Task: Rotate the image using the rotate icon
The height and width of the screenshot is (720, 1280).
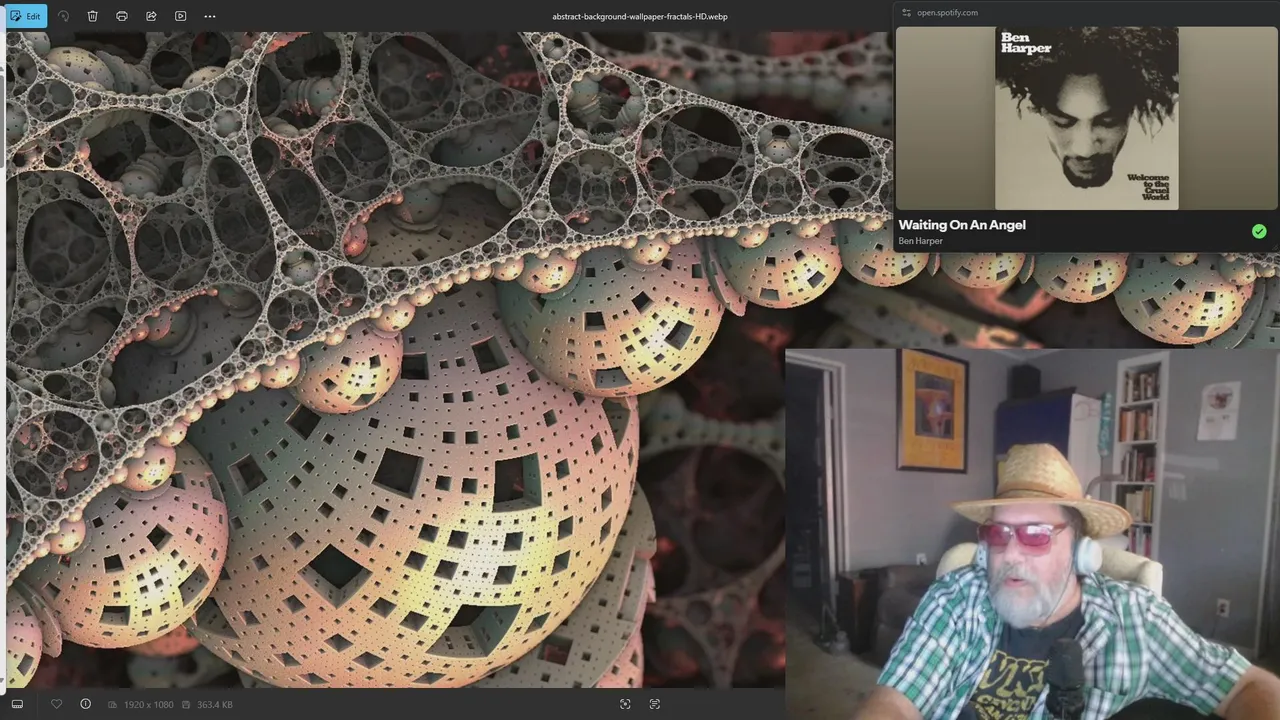Action: point(63,16)
